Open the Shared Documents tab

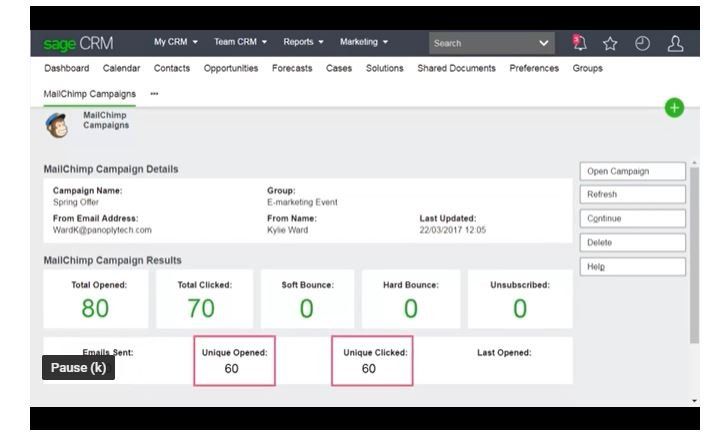tap(456, 68)
